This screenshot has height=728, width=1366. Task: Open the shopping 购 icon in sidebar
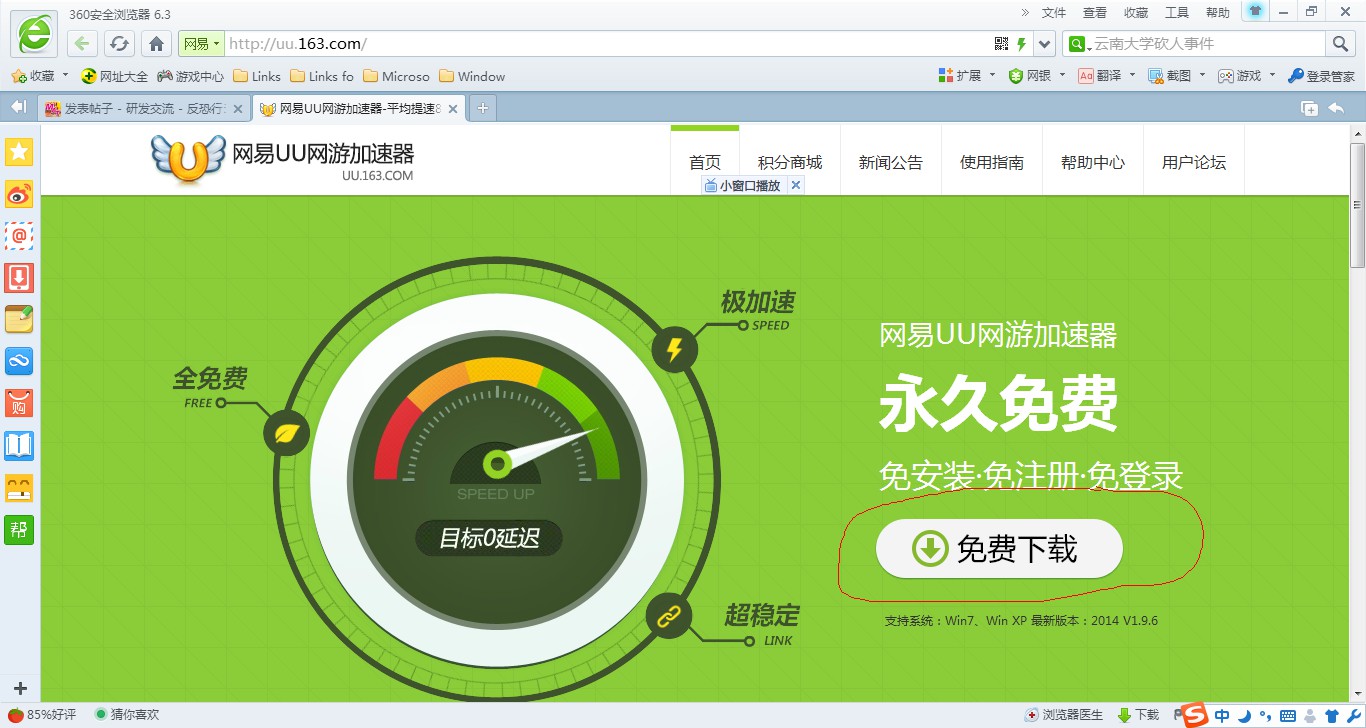19,403
